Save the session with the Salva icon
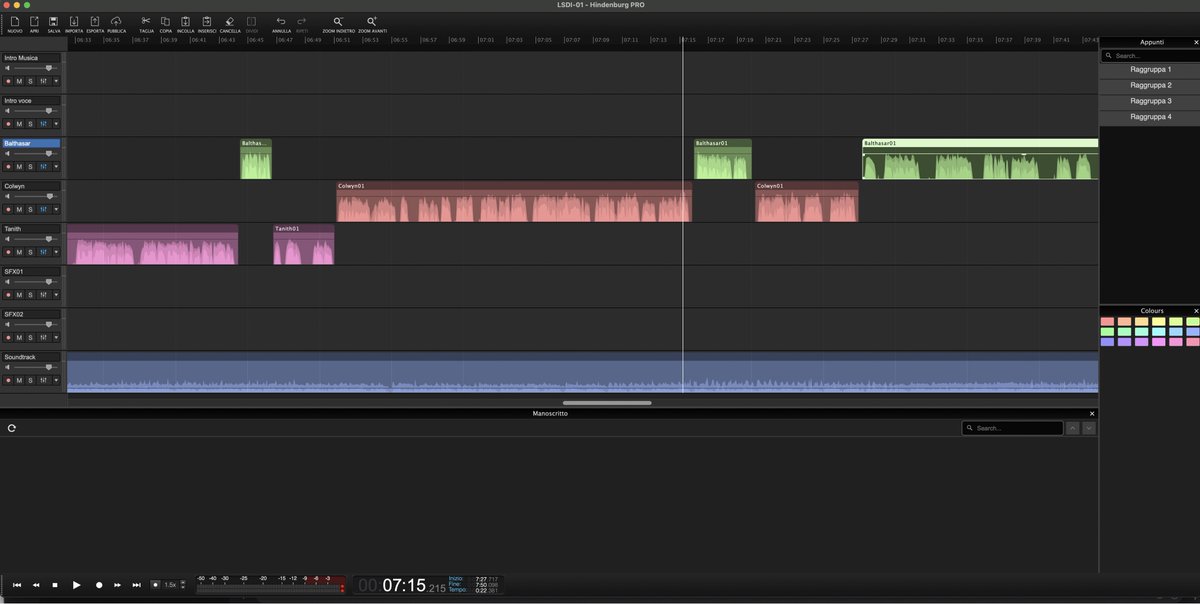 click(54, 21)
